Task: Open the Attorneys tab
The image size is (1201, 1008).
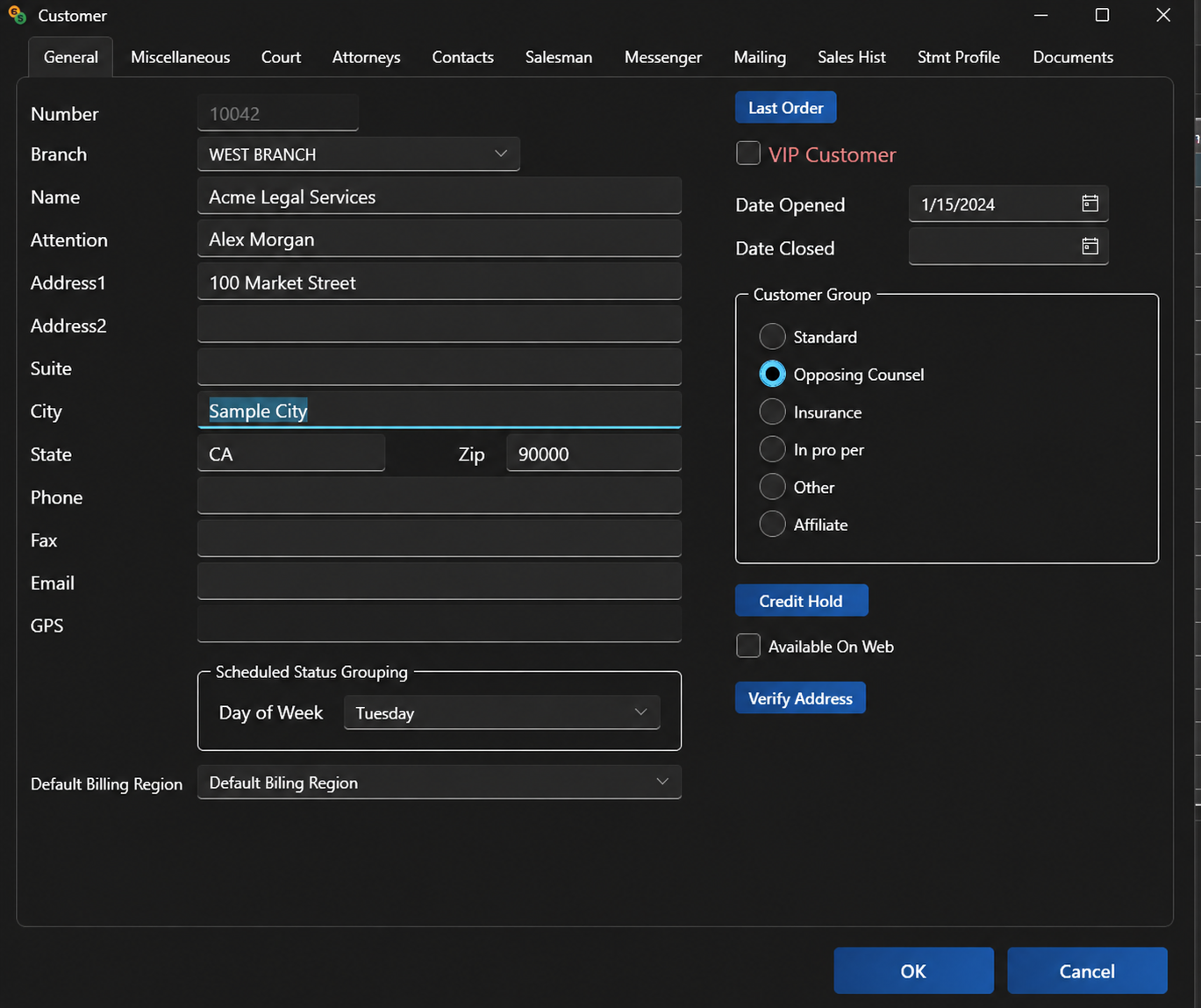Action: click(367, 57)
